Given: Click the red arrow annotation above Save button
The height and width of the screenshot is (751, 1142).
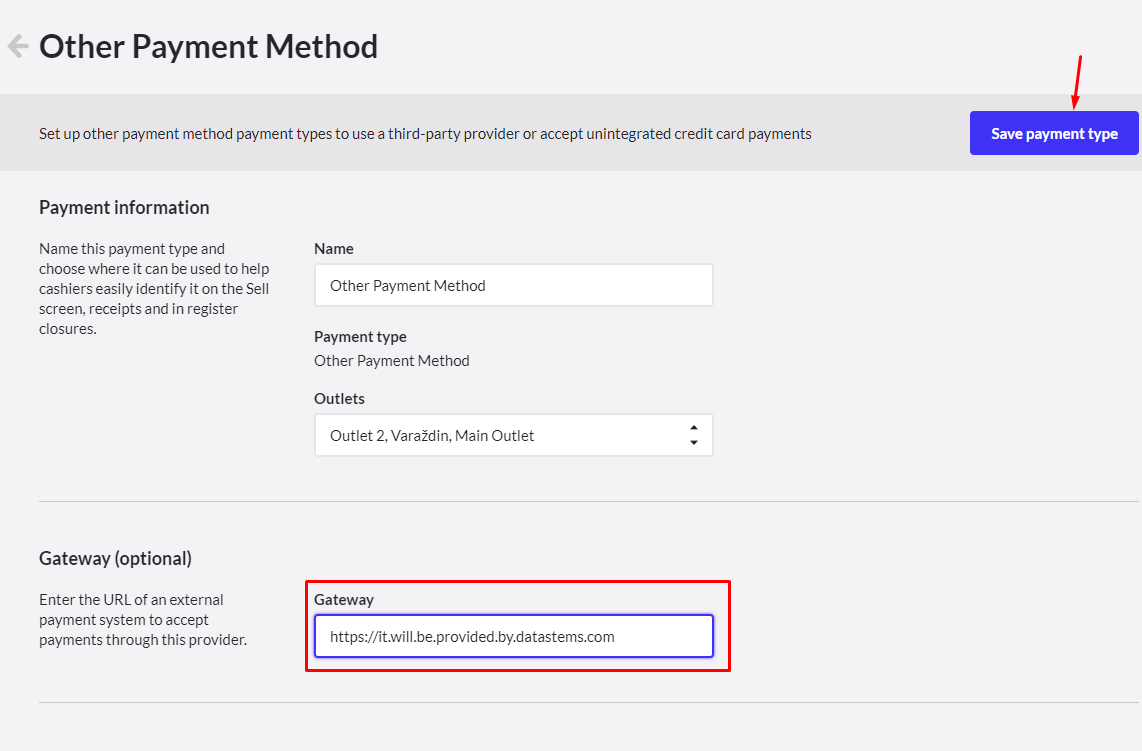Looking at the screenshot, I should pyautogui.click(x=1077, y=82).
